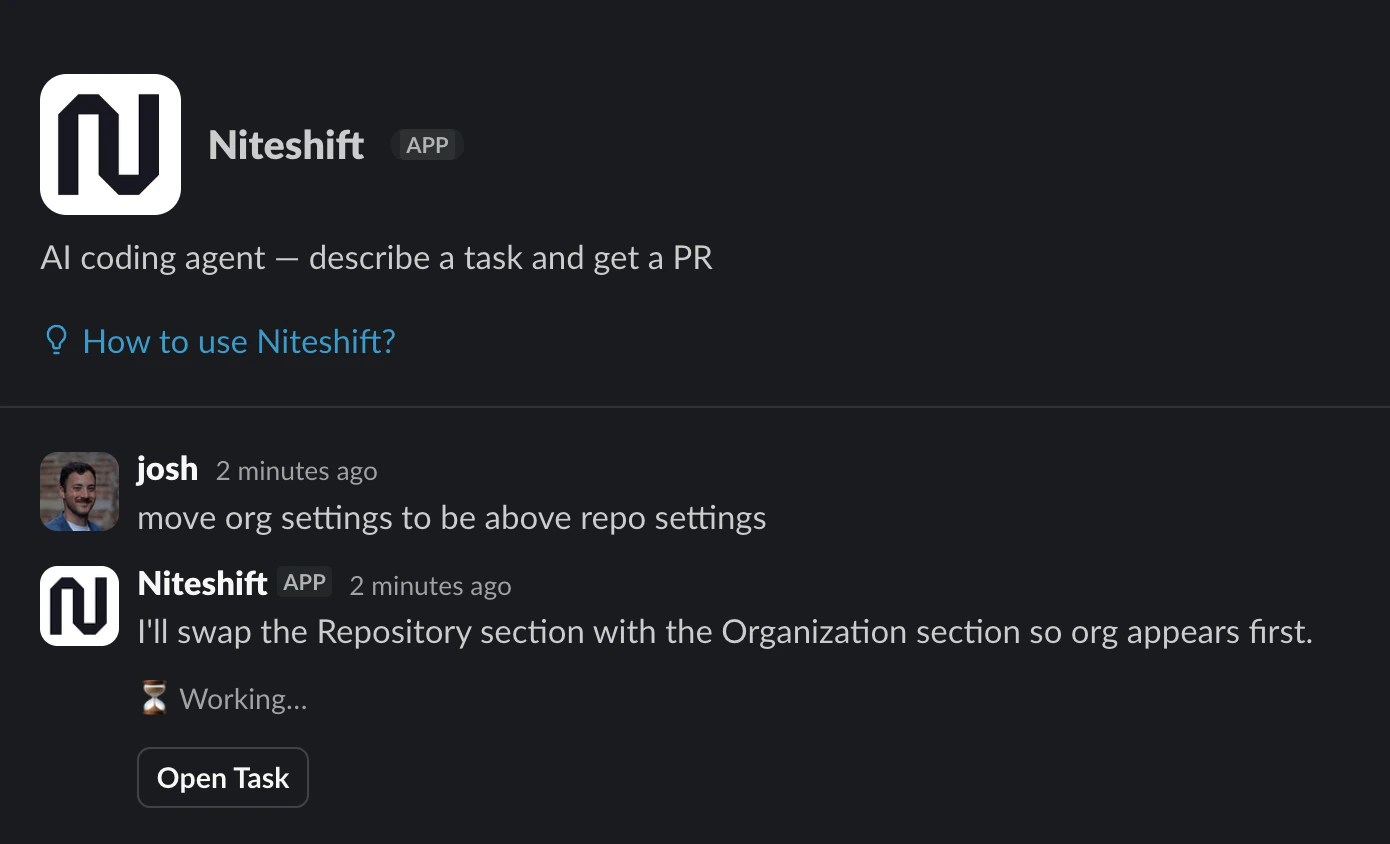Click the large Niteshift app logo

click(110, 144)
